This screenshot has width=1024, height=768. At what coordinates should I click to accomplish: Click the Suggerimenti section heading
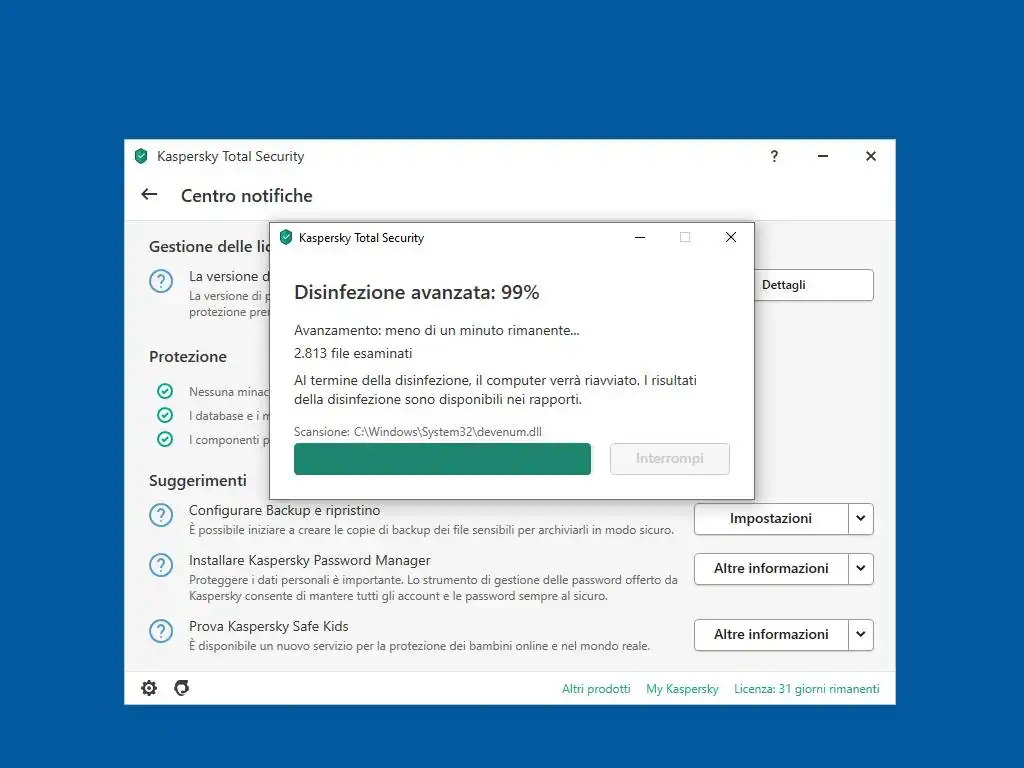198,481
